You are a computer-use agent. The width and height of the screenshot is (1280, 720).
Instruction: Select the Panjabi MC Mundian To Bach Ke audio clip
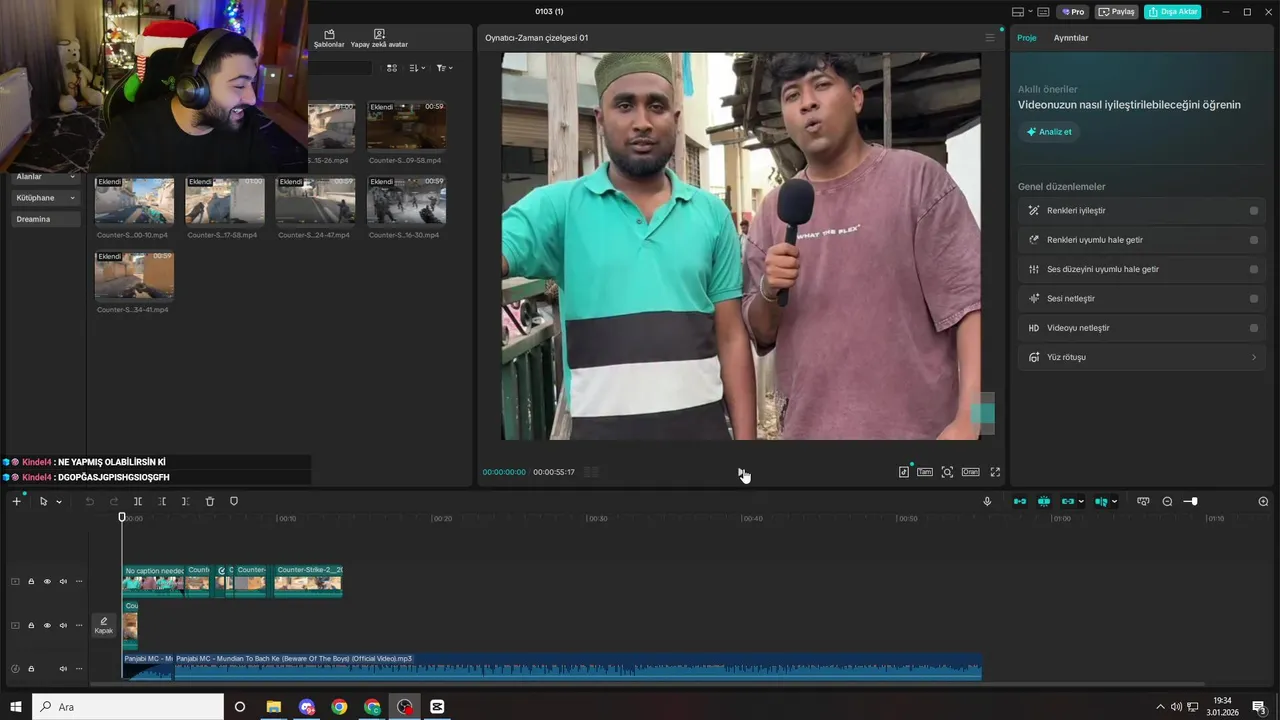click(x=578, y=667)
